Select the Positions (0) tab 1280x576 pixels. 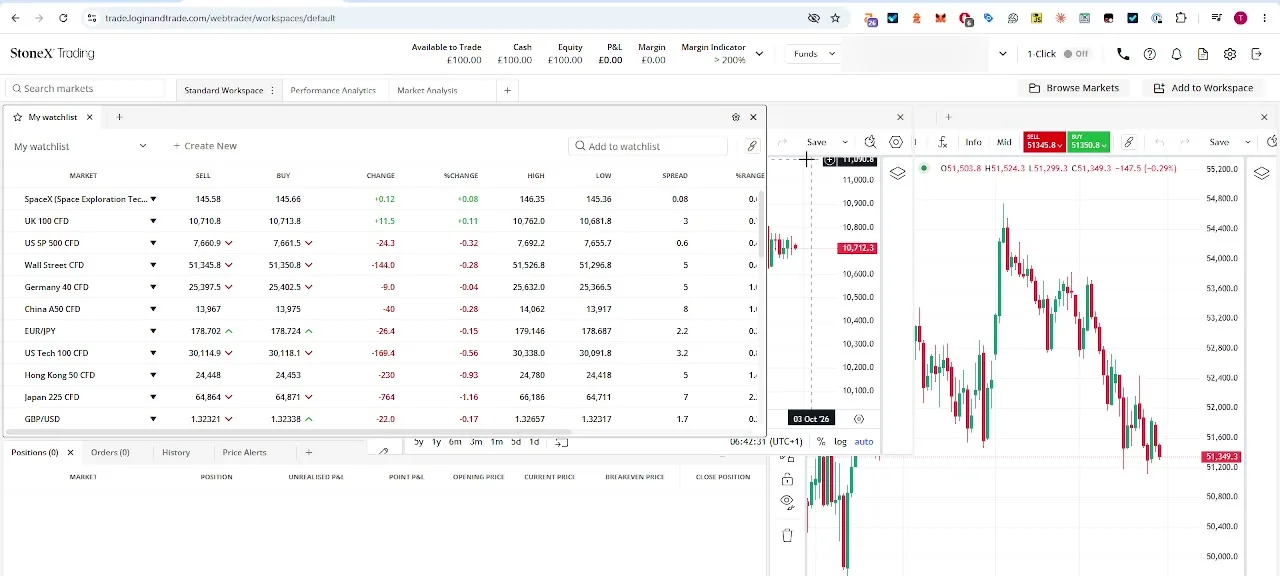[35, 453]
